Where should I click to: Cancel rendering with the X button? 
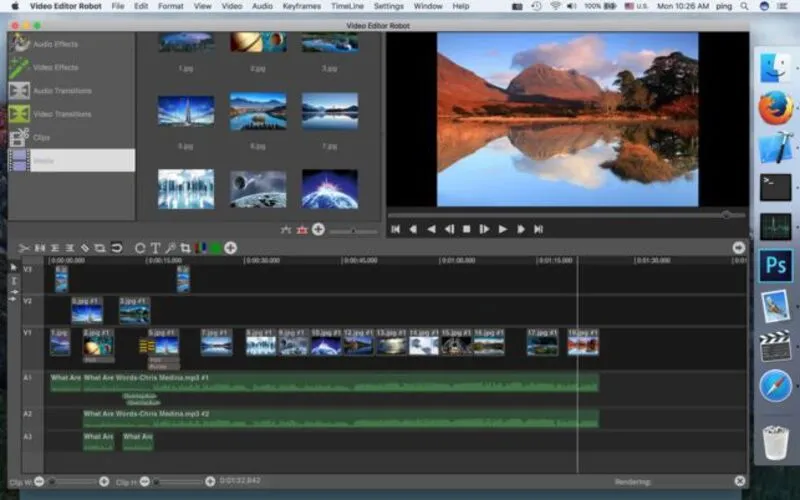pos(740,481)
